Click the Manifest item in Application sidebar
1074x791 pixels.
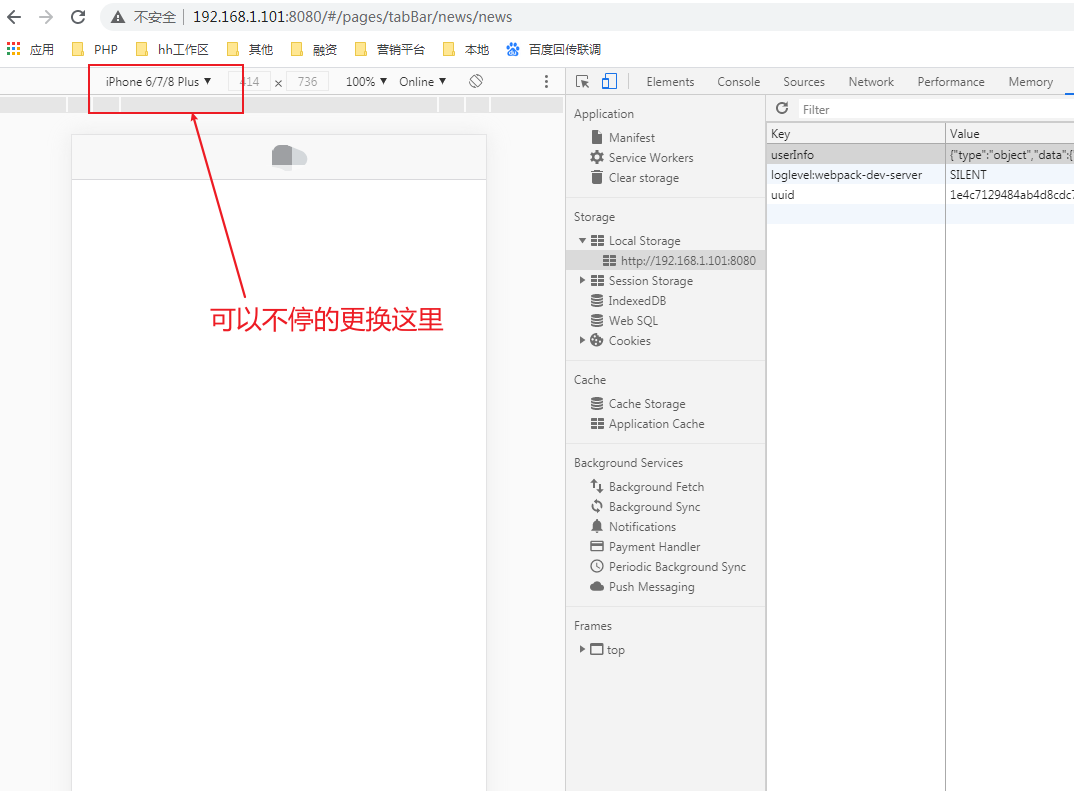click(631, 137)
